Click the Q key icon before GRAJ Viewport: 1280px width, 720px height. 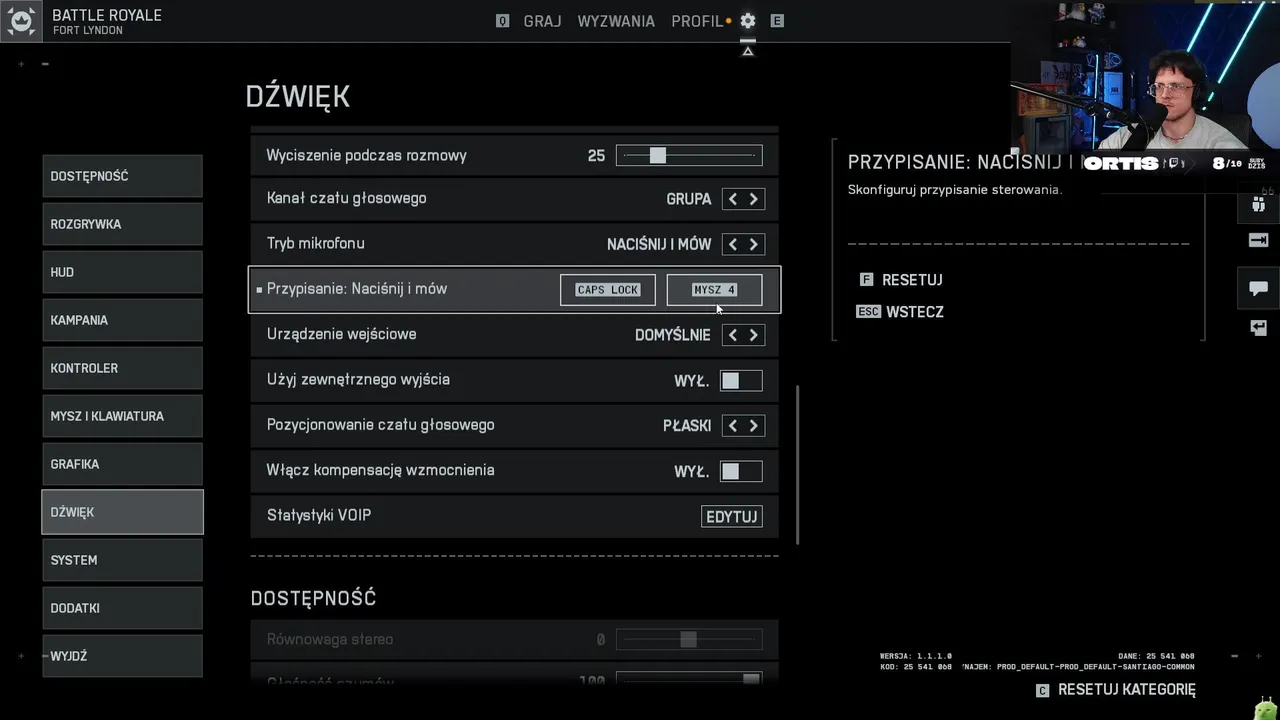pos(503,21)
